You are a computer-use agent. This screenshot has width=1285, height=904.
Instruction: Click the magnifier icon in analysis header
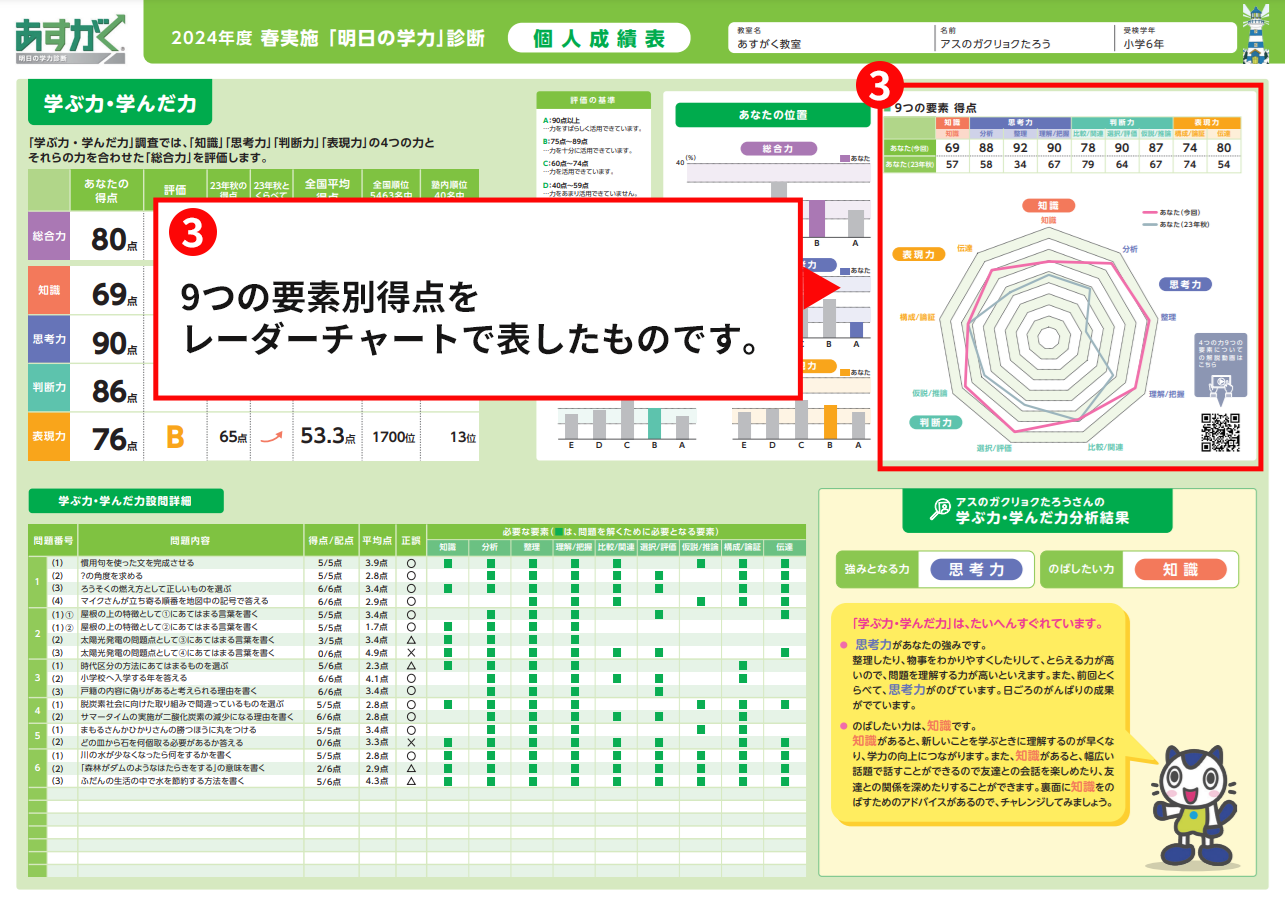pyautogui.click(x=939, y=510)
